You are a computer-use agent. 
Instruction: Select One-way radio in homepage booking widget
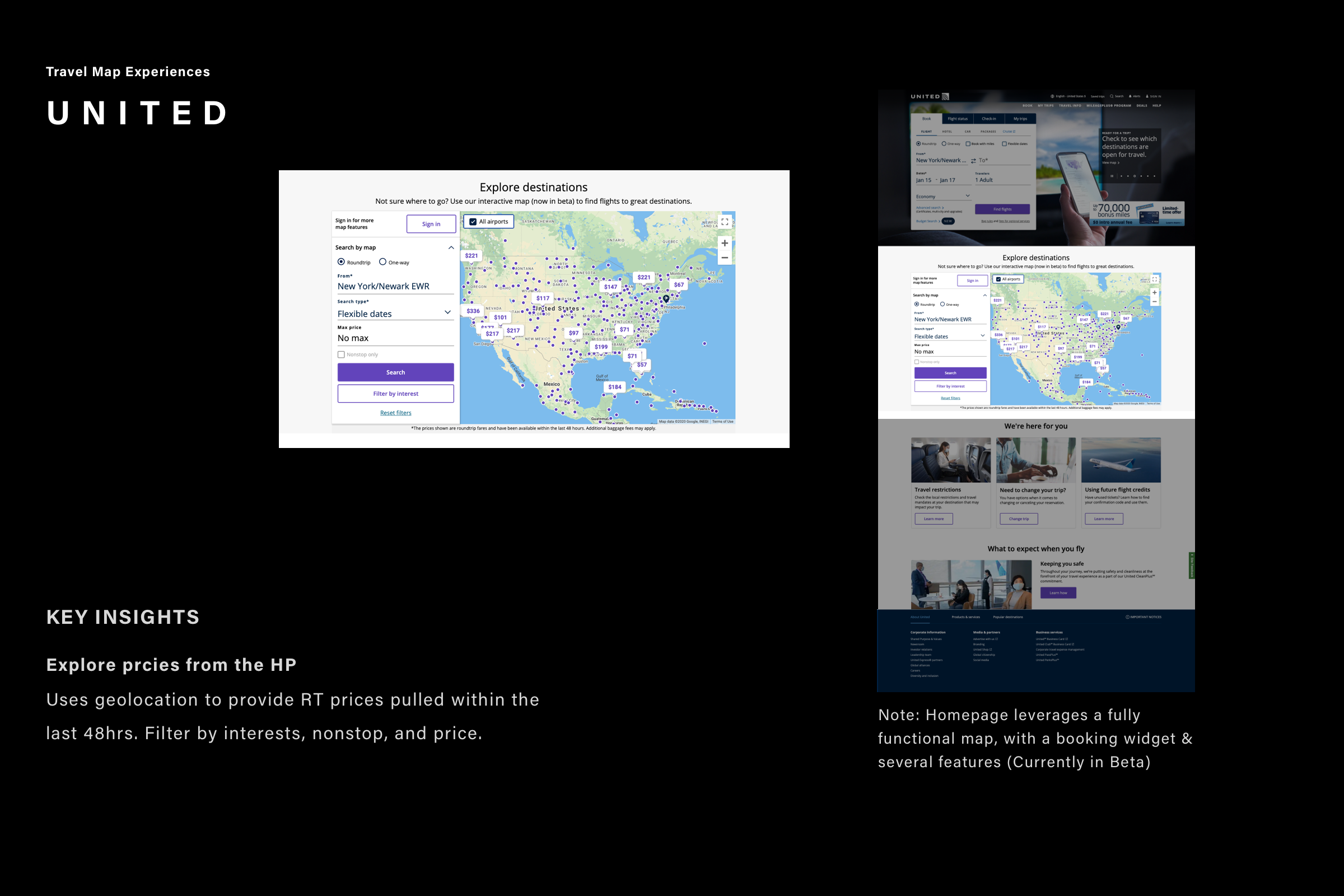tap(944, 144)
